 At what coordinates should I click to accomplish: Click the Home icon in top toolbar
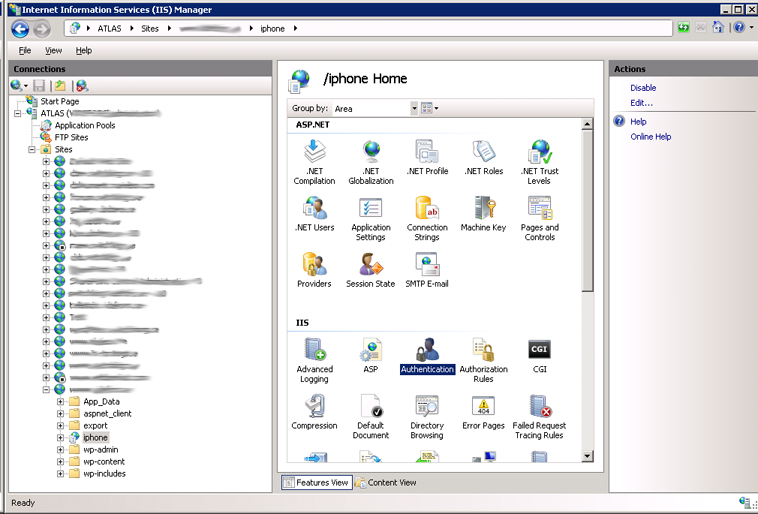click(718, 28)
